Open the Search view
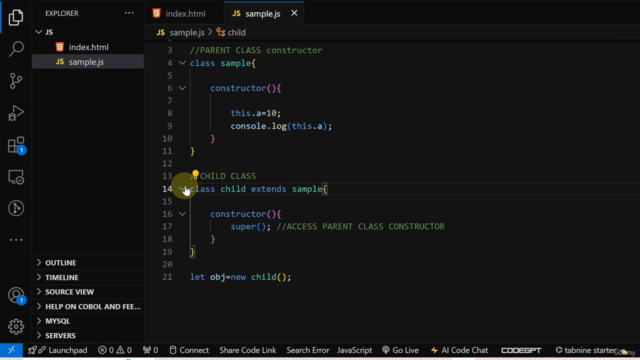This screenshot has width=640, height=360. [16, 49]
